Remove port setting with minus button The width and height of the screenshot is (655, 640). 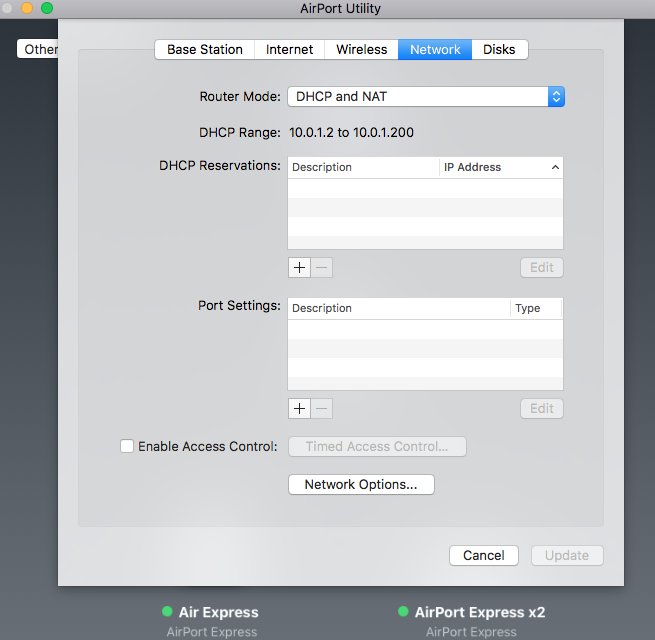tap(322, 408)
